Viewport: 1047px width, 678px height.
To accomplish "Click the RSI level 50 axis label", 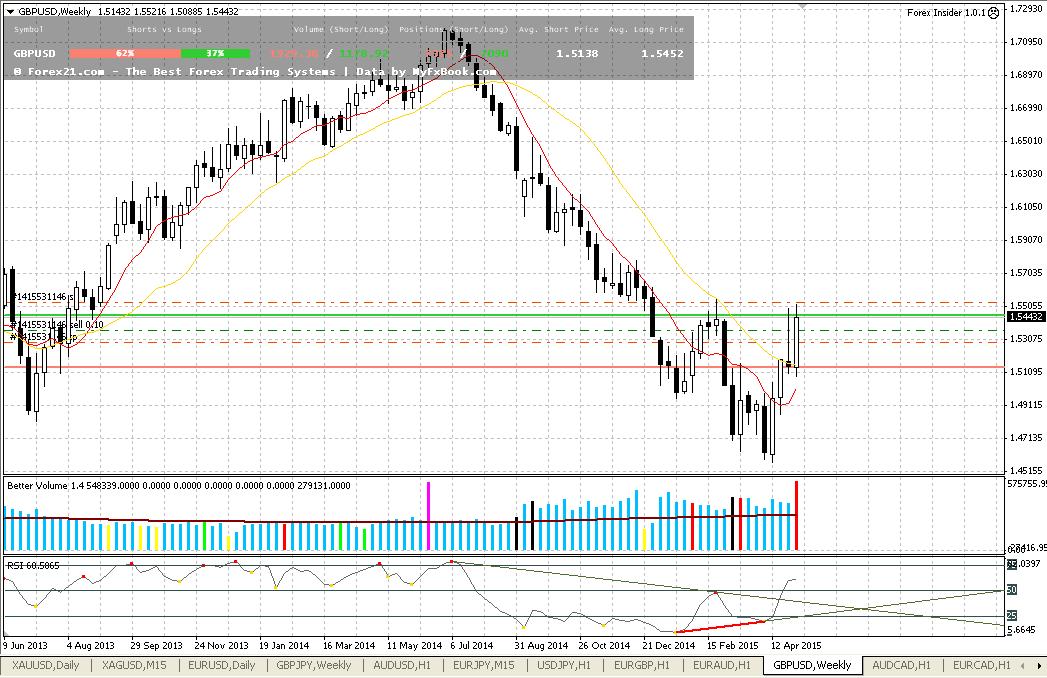I will click(1012, 590).
